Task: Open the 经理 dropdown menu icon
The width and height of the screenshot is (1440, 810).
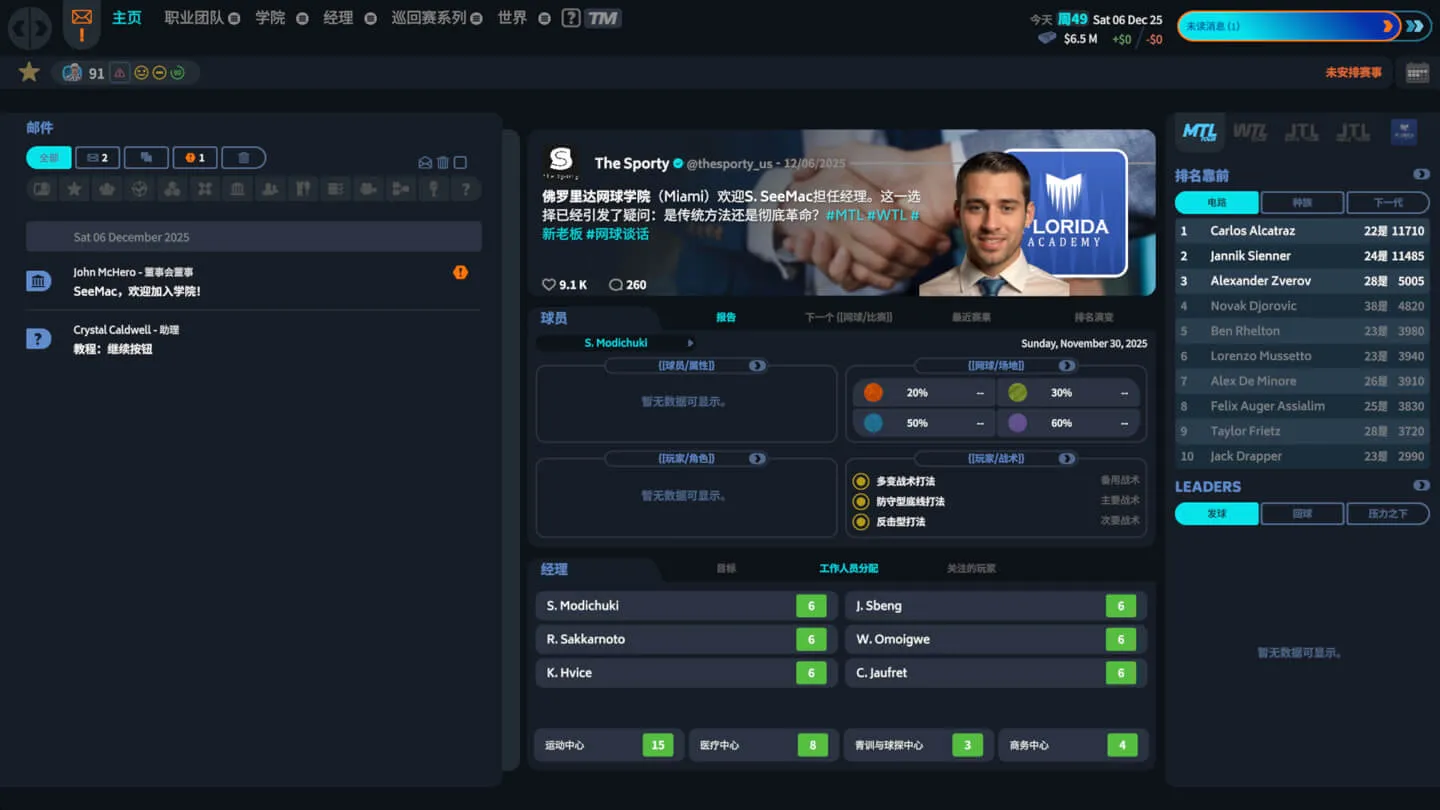Action: click(370, 18)
